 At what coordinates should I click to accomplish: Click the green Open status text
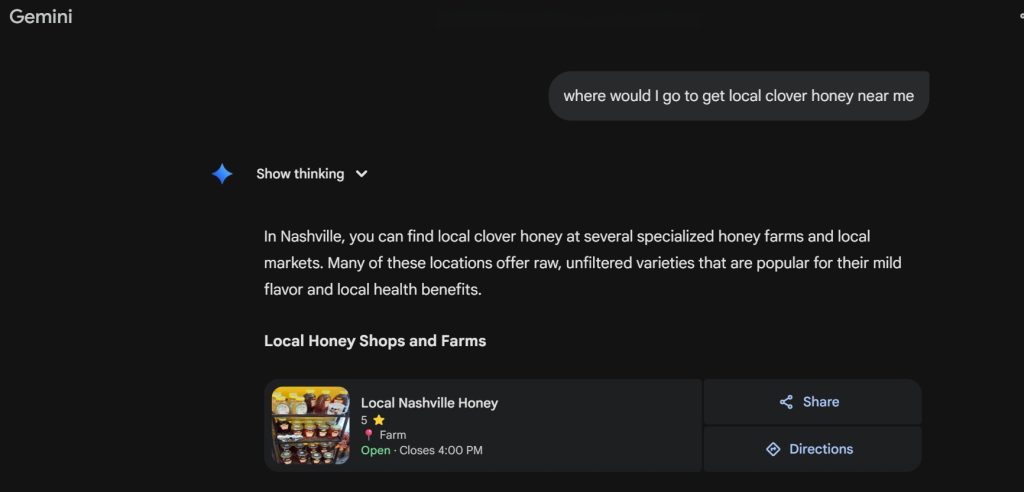point(375,450)
